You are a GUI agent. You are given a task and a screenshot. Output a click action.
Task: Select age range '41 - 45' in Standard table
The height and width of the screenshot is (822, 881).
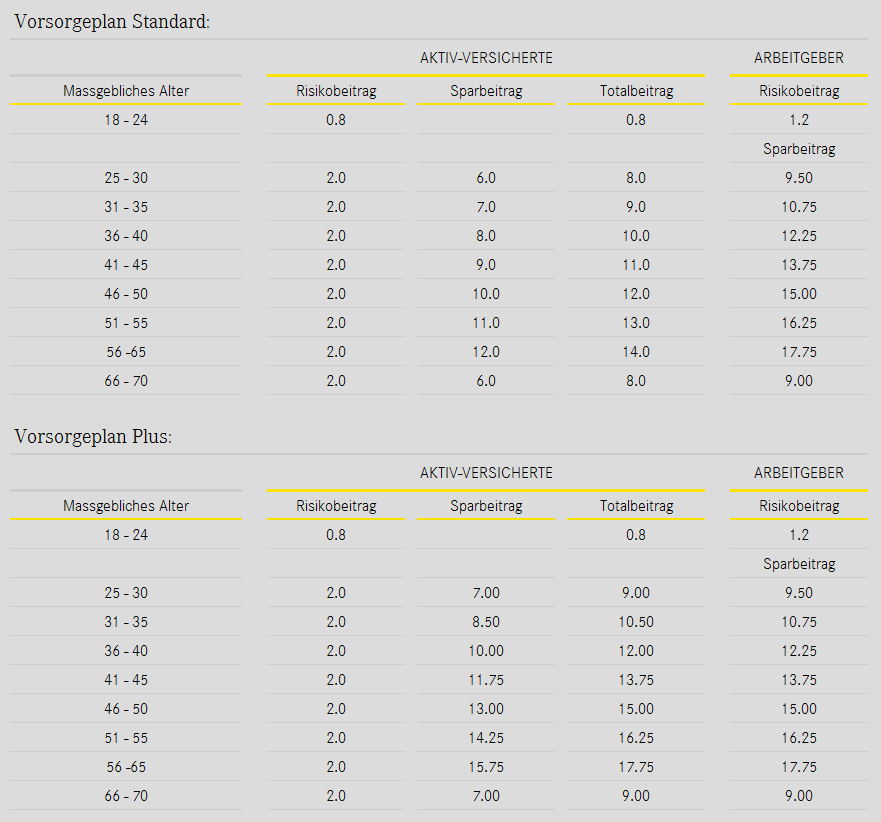click(x=126, y=265)
